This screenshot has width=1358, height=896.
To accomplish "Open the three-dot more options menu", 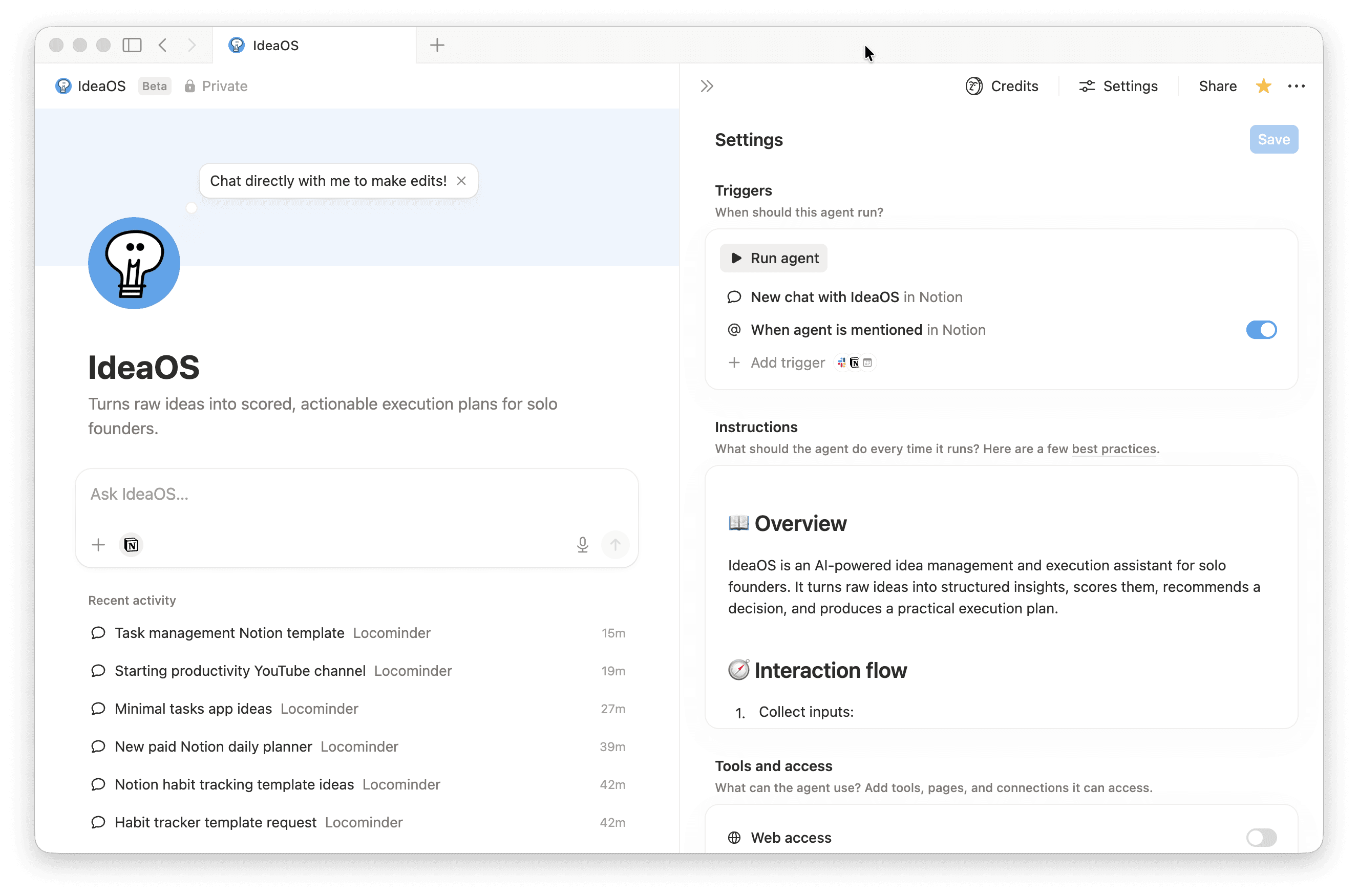I will [1296, 87].
